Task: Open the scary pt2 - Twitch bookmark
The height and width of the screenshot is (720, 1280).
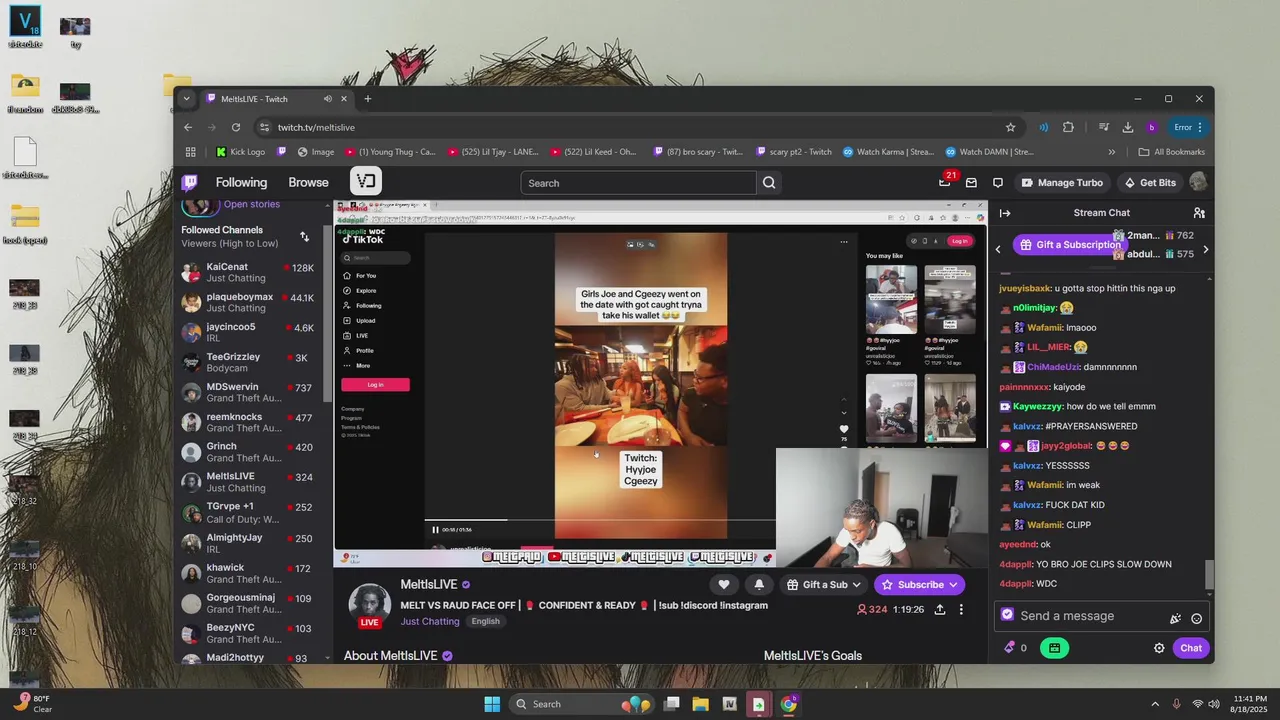Action: (x=793, y=152)
